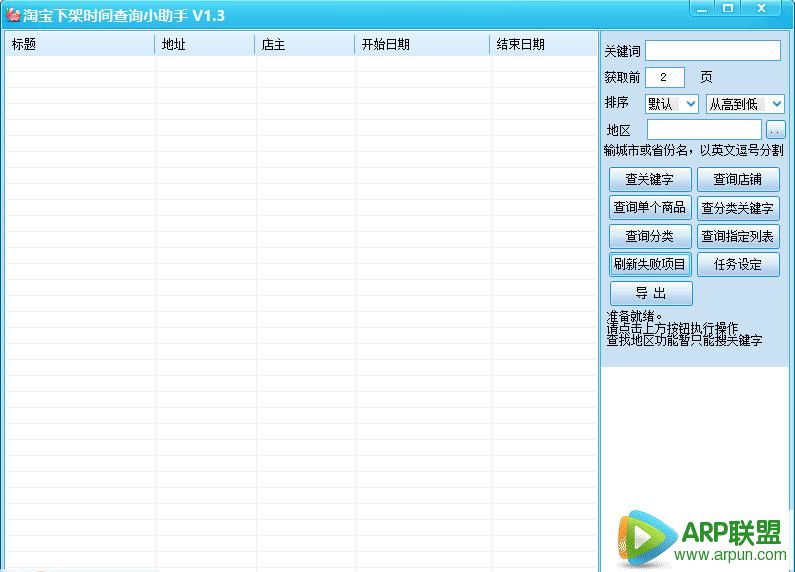Sort by the 标题 column header
This screenshot has height=572, width=795.
click(80, 45)
